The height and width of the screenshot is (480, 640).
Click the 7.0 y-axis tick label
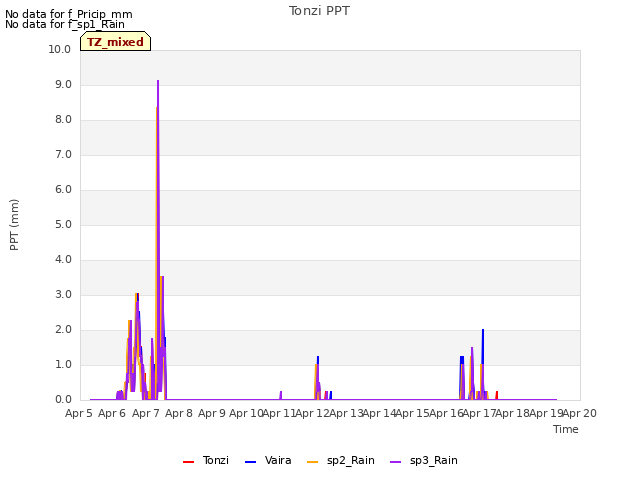63,155
